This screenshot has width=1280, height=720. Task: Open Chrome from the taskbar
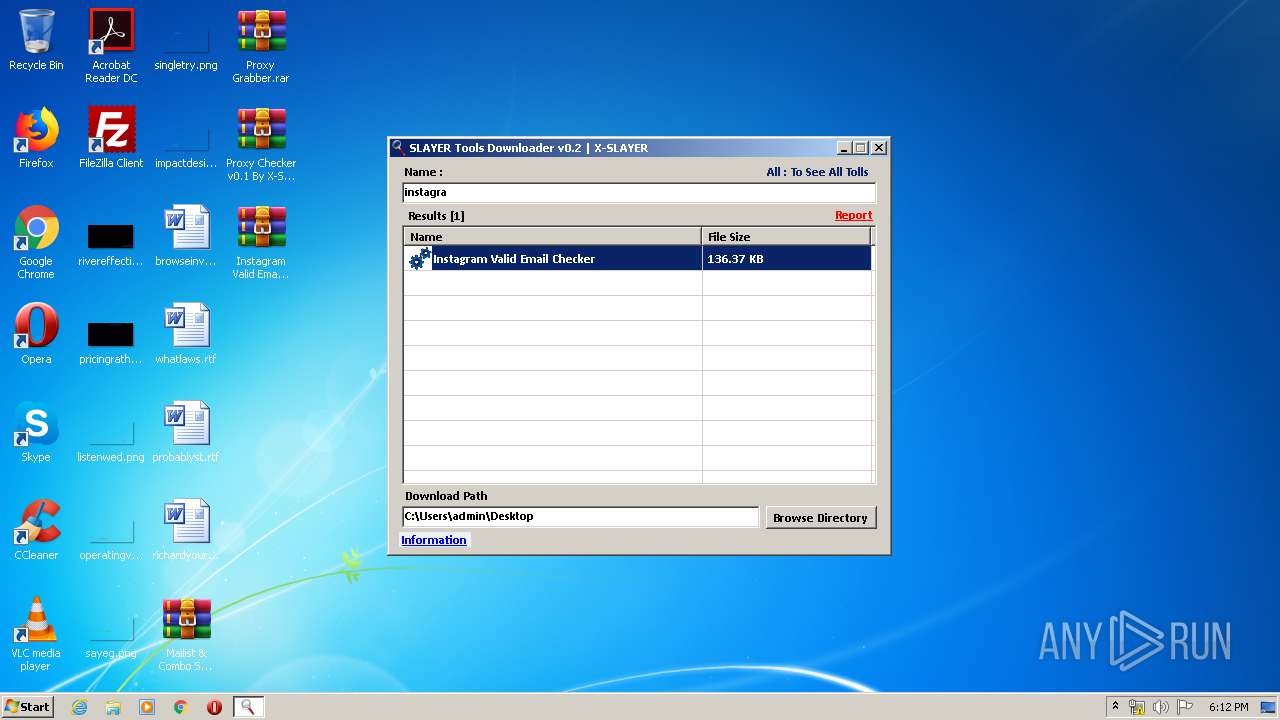(x=181, y=707)
